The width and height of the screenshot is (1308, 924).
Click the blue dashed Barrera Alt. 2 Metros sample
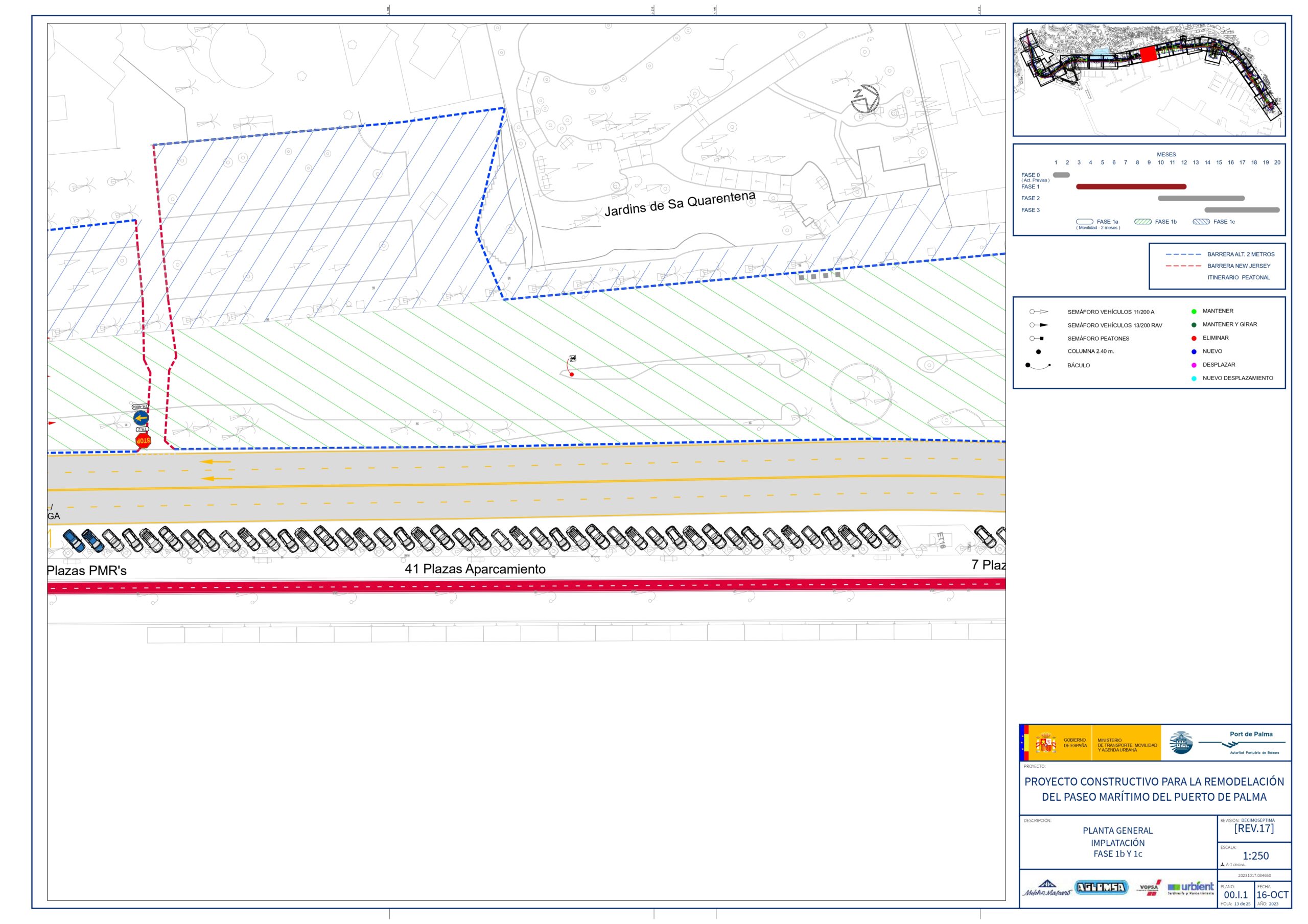coord(1183,254)
